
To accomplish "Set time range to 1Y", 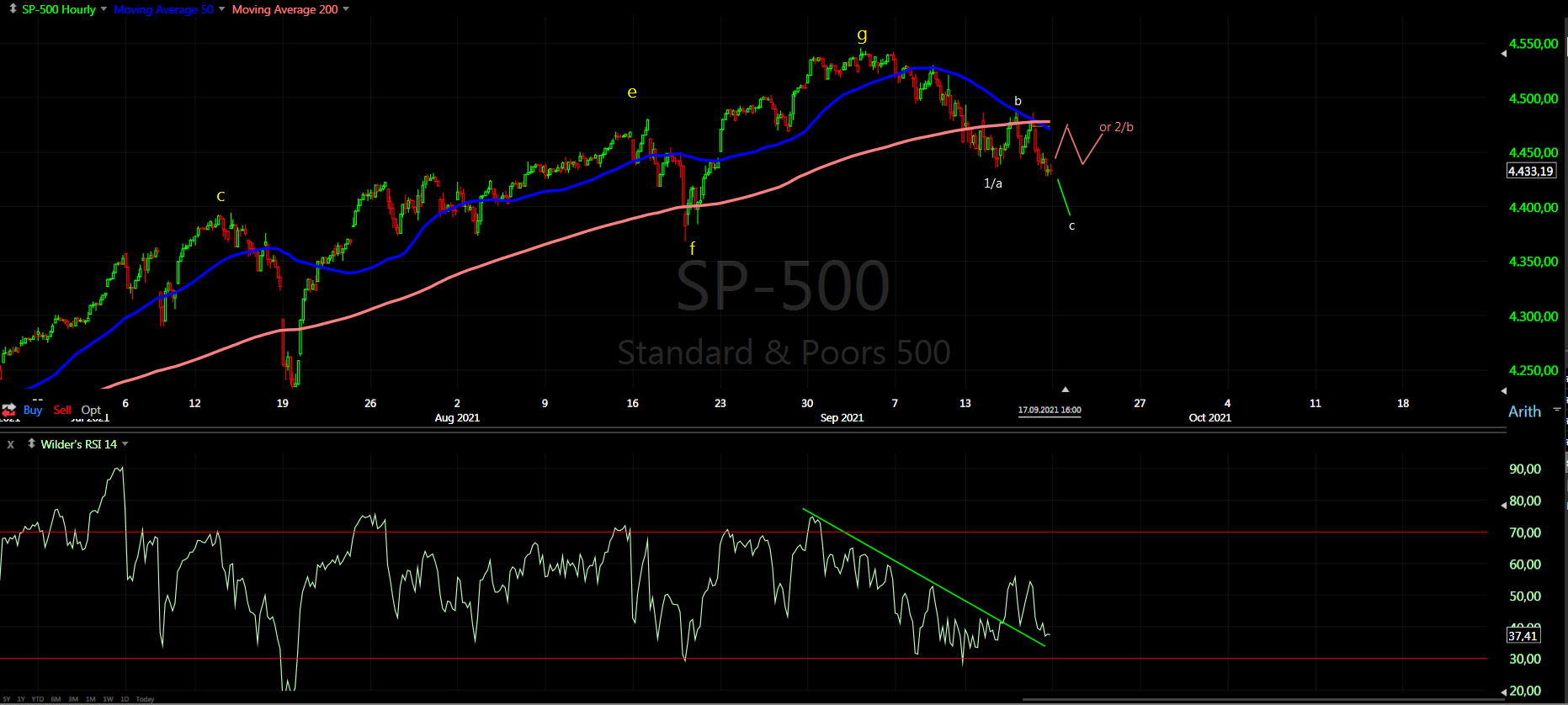I will click(x=21, y=699).
